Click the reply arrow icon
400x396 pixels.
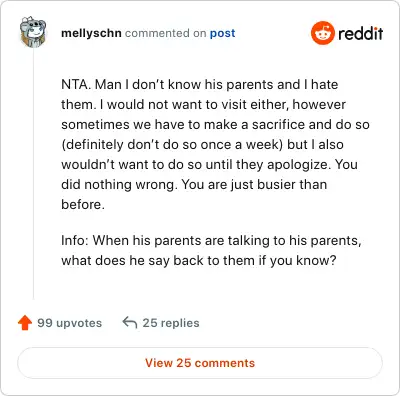coord(130,323)
